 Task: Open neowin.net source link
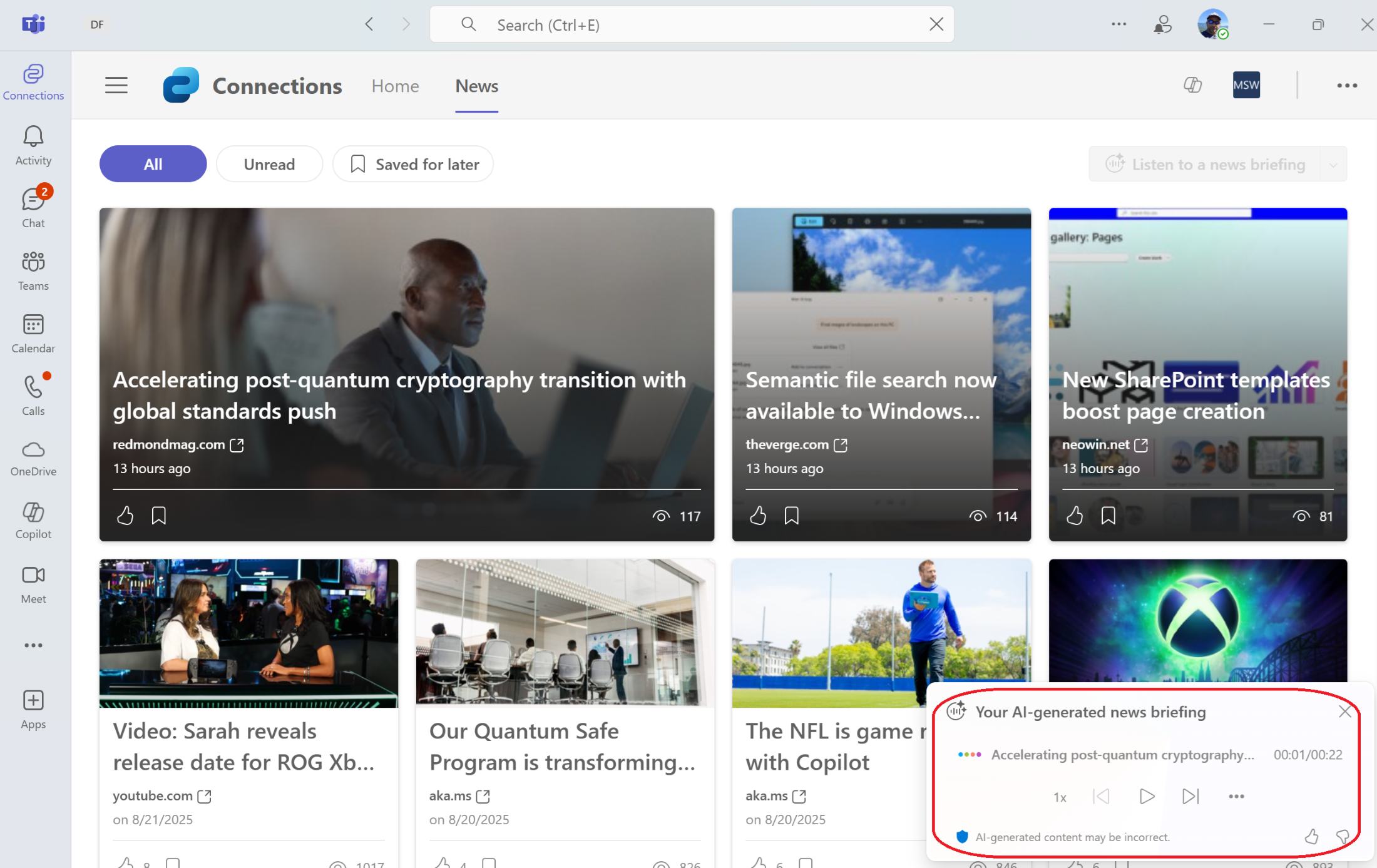pyautogui.click(x=1105, y=444)
